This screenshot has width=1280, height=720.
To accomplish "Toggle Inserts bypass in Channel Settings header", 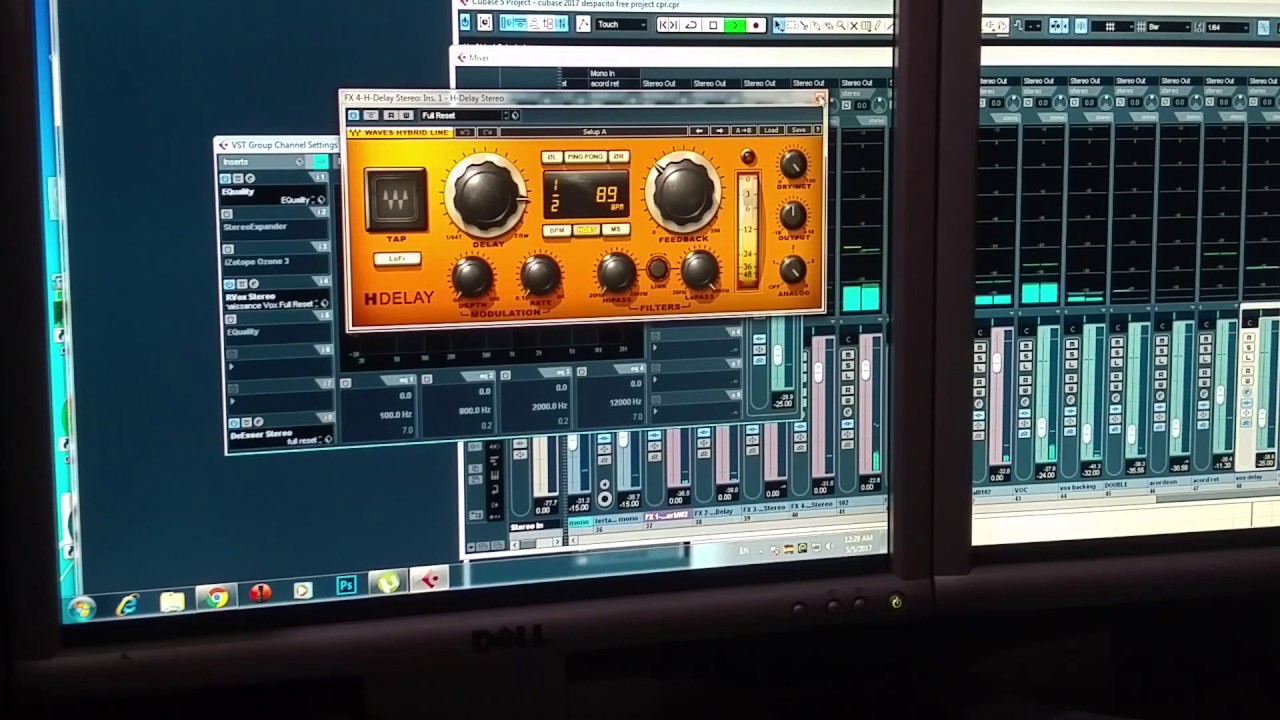I will [320, 161].
